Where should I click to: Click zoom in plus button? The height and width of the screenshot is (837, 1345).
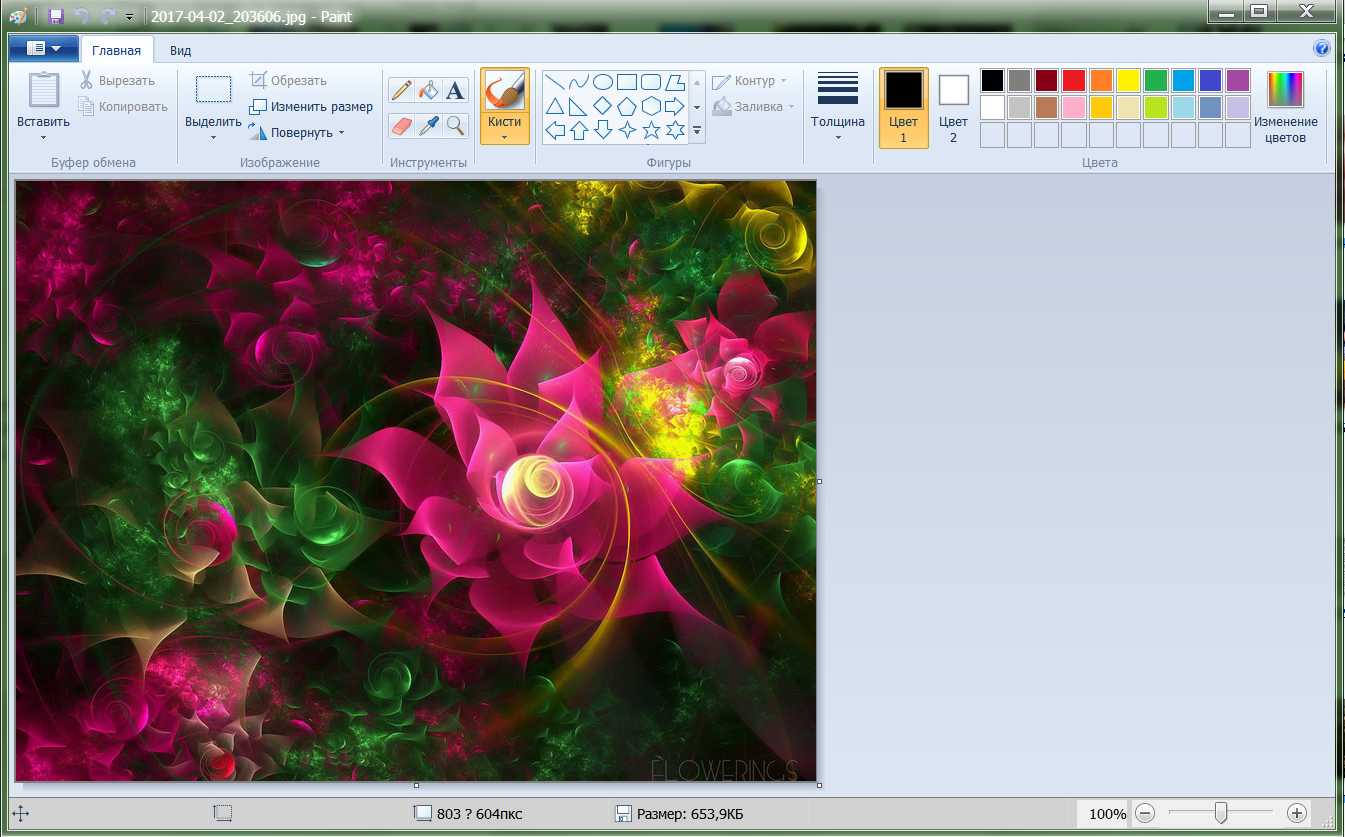pos(1297,813)
